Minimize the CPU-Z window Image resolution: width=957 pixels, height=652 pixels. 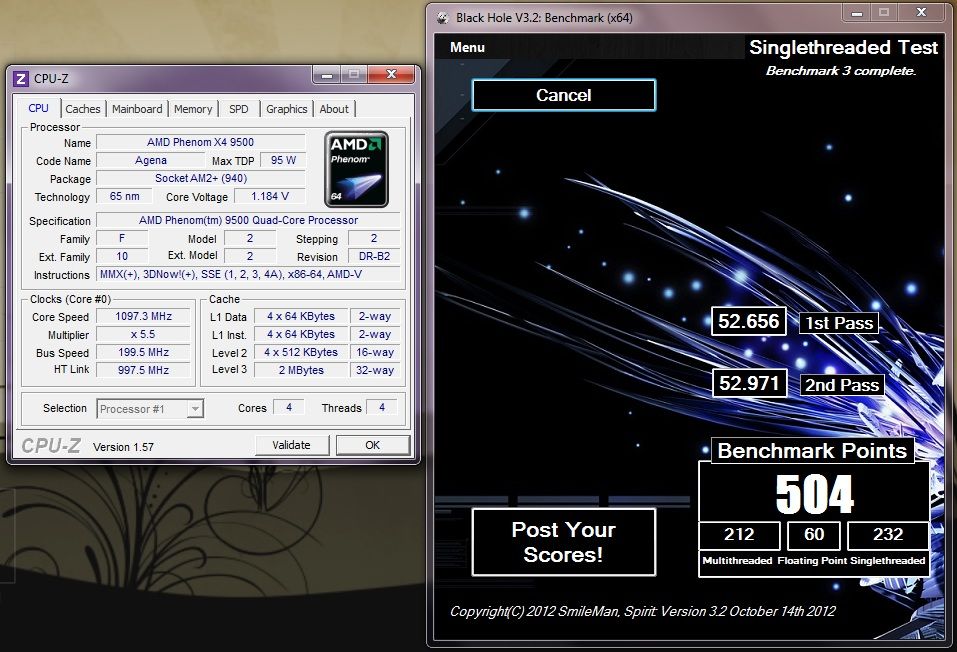327,75
